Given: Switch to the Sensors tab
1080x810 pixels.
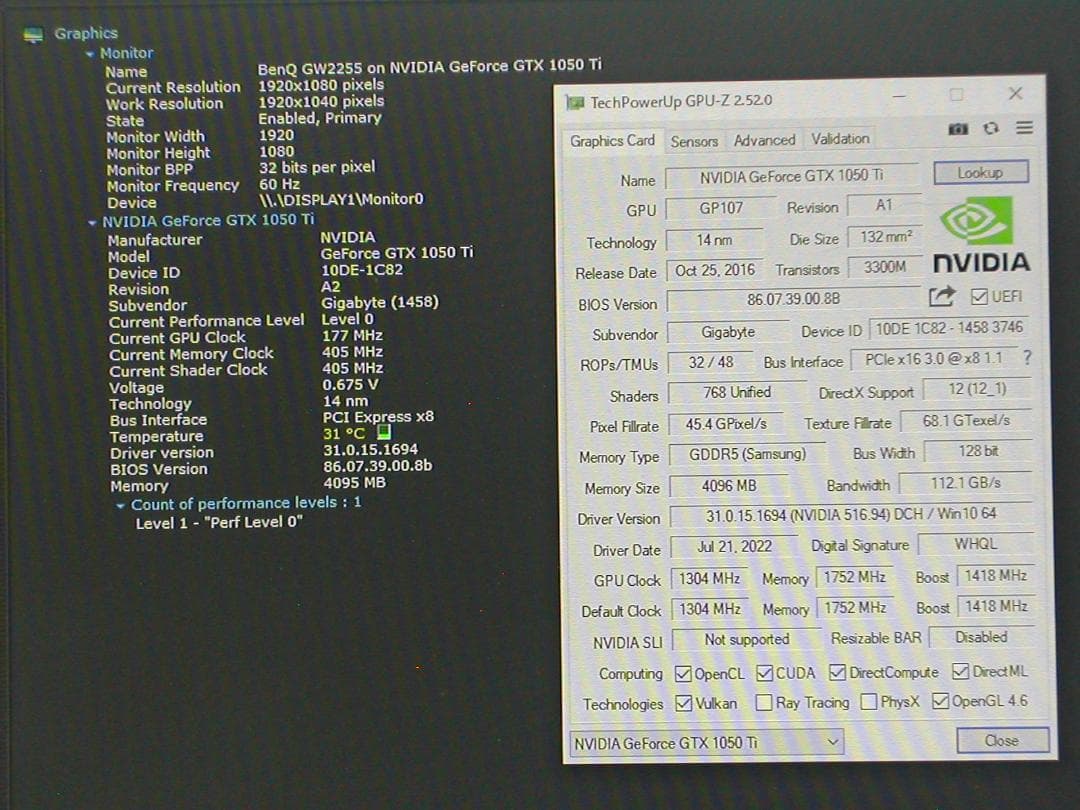Looking at the screenshot, I should coord(694,141).
